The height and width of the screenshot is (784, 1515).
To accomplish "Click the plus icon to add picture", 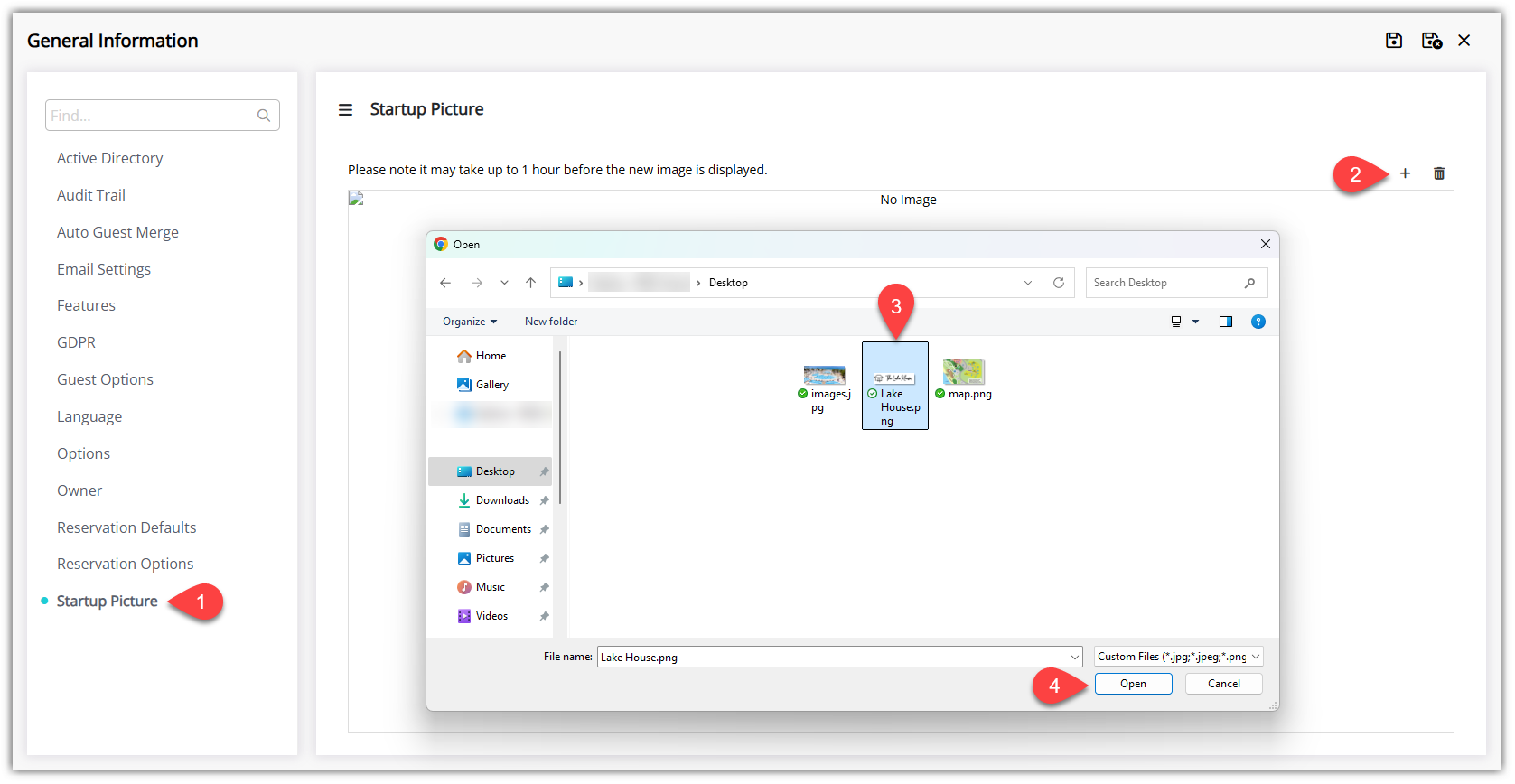I will [x=1405, y=173].
